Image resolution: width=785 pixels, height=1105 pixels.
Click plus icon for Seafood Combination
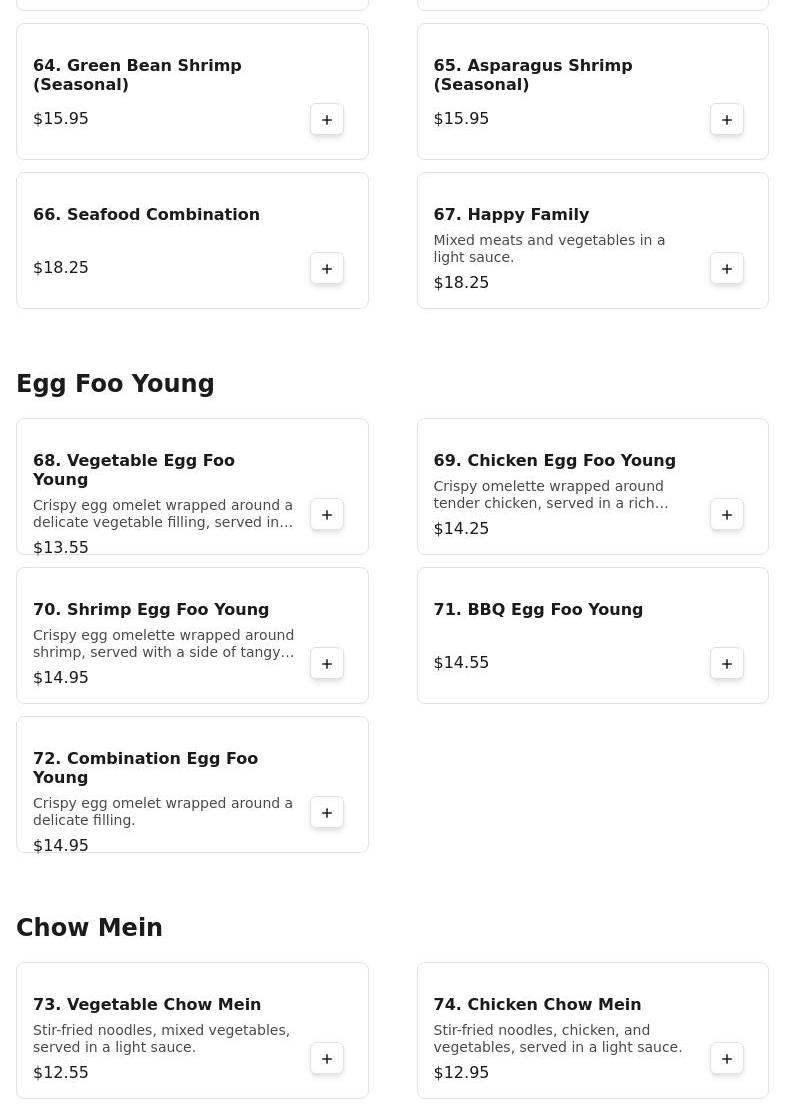[327, 269]
